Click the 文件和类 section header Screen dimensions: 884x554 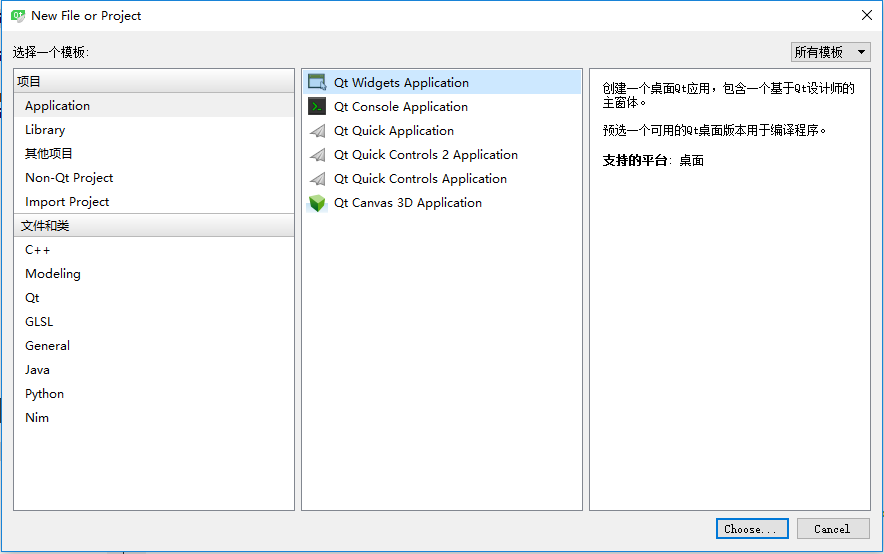click(153, 225)
